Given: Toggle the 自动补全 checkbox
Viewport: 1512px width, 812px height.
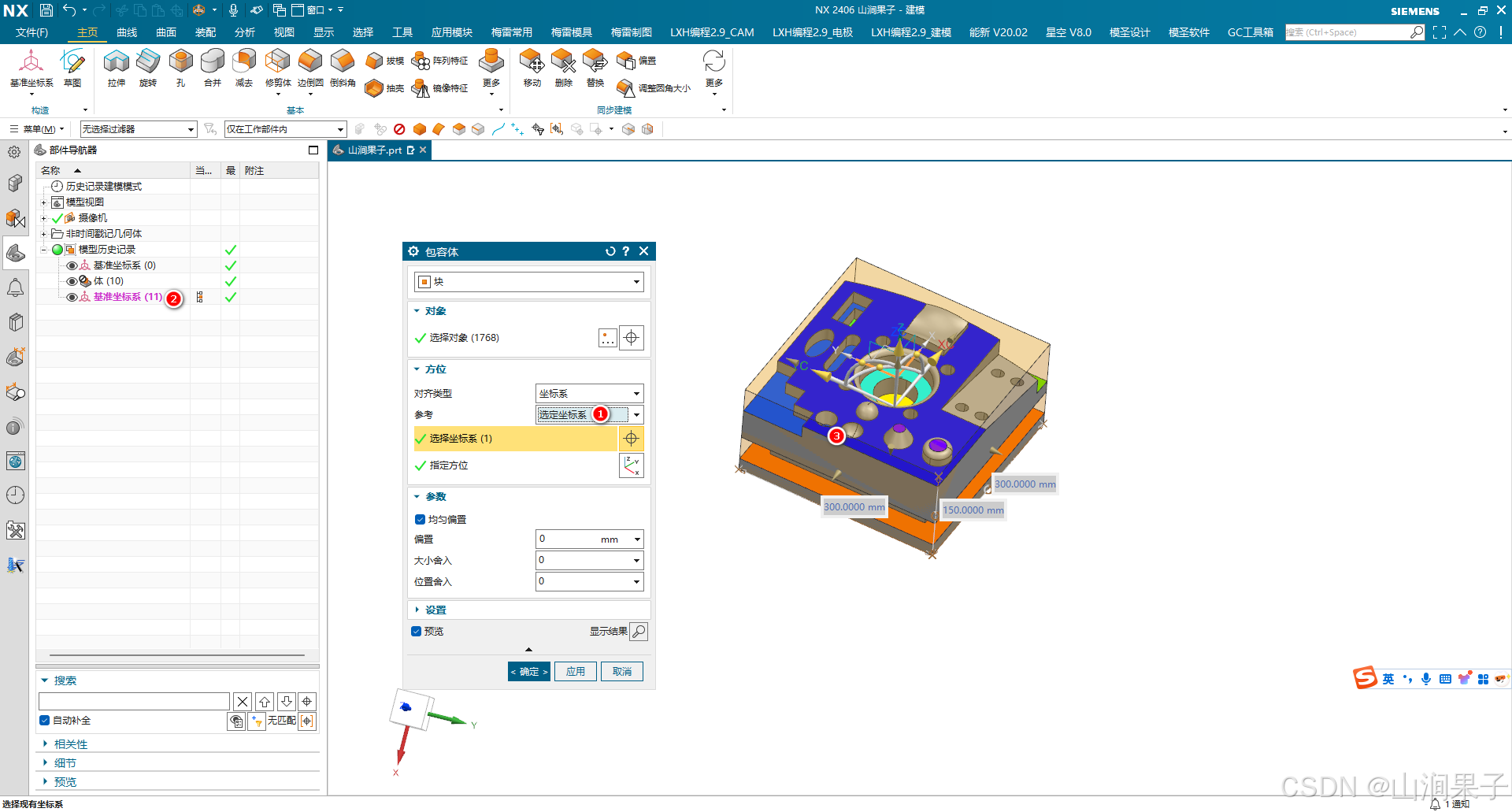Looking at the screenshot, I should (44, 721).
